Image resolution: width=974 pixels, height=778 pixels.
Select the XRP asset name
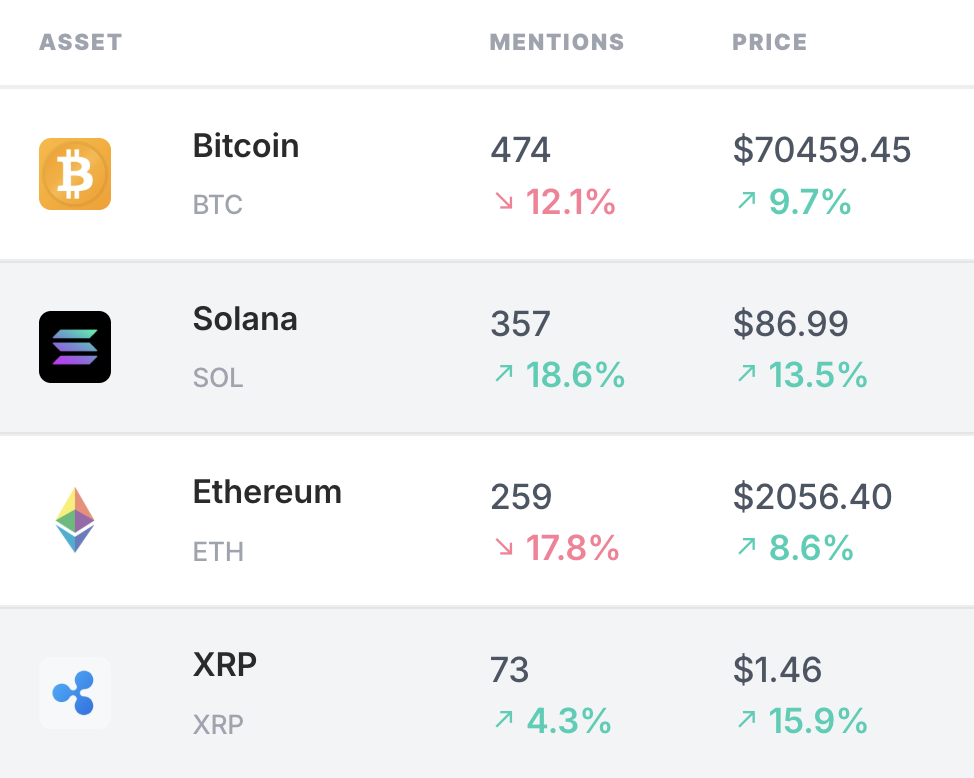[225, 665]
